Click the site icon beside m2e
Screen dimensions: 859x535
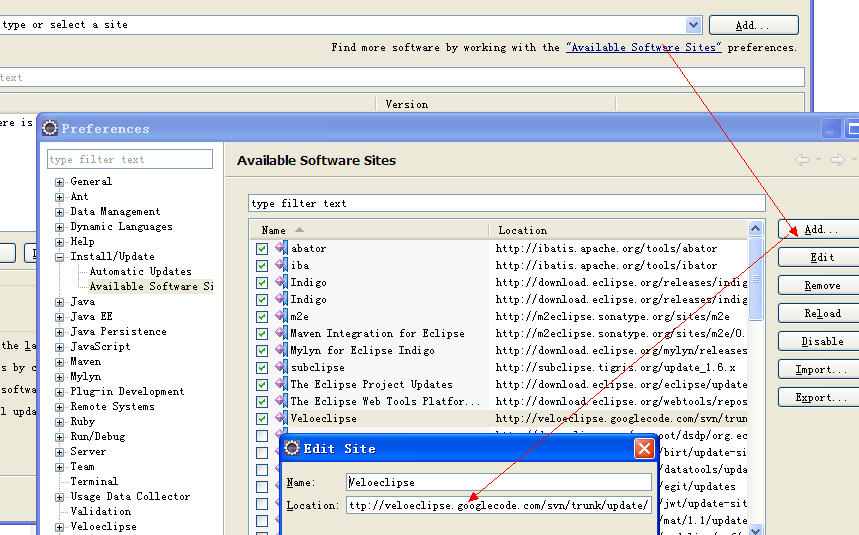[281, 316]
